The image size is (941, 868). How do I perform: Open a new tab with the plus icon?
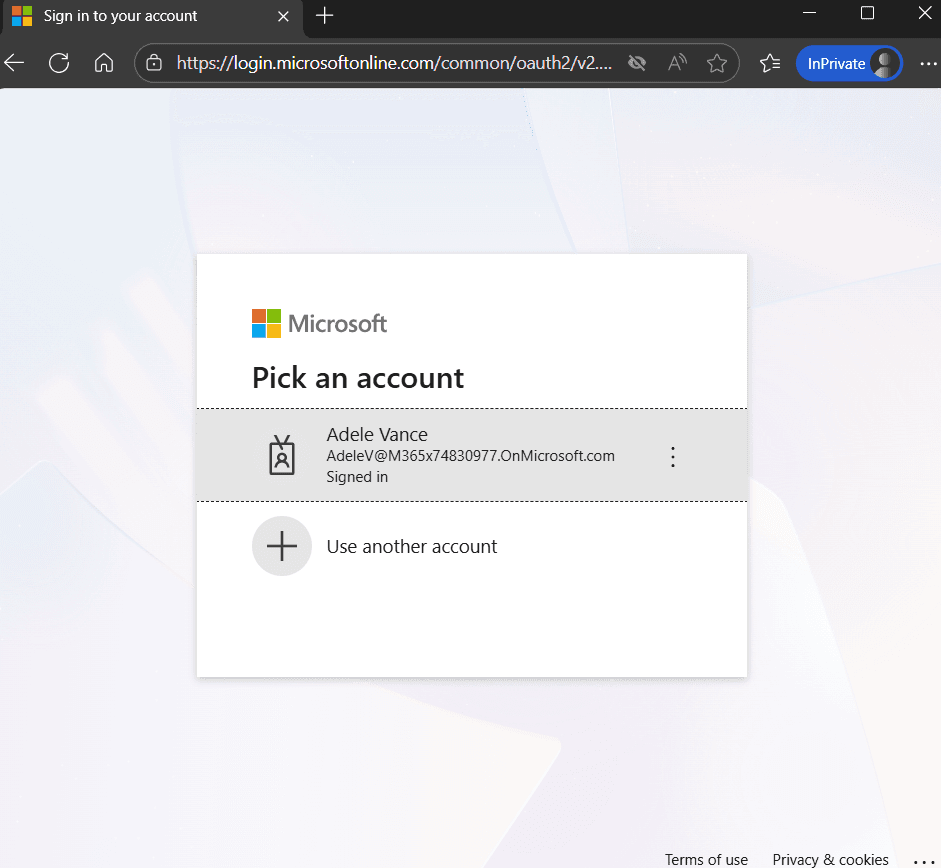click(x=324, y=15)
